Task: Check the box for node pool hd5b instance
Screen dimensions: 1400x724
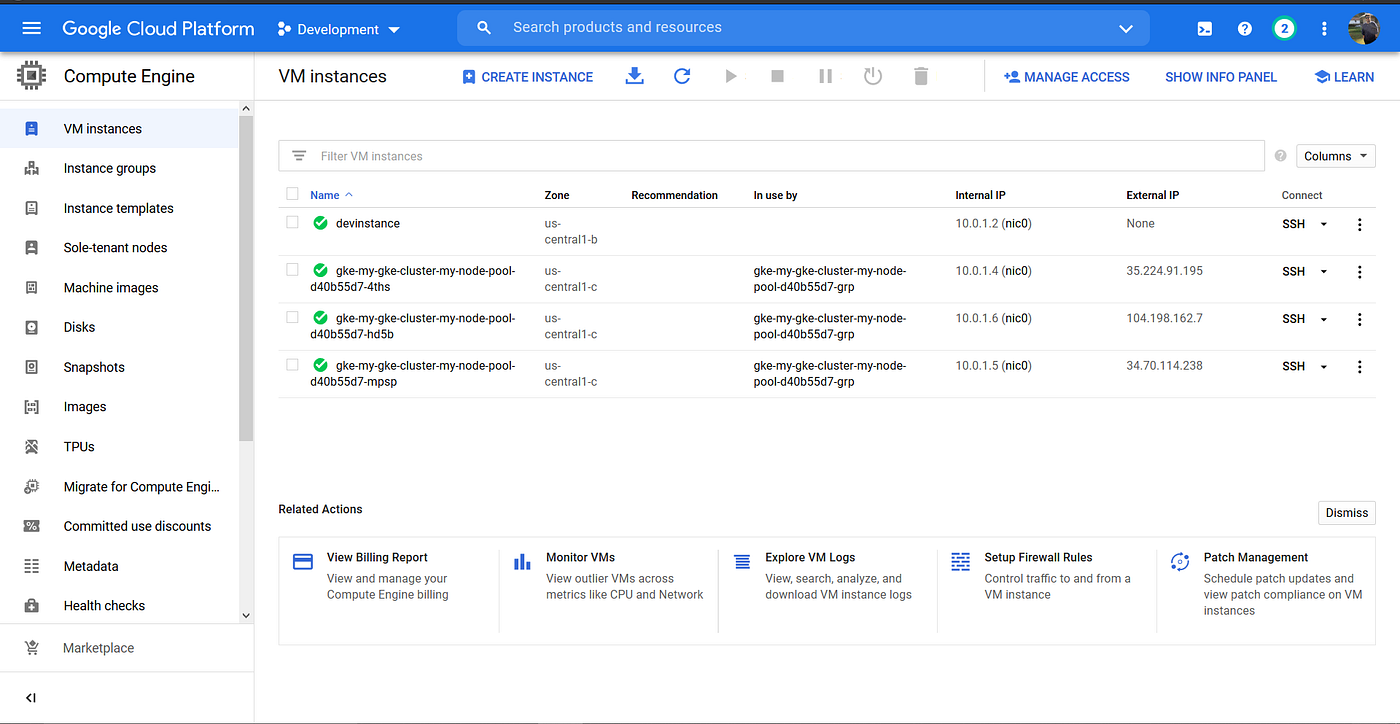Action: (x=292, y=317)
